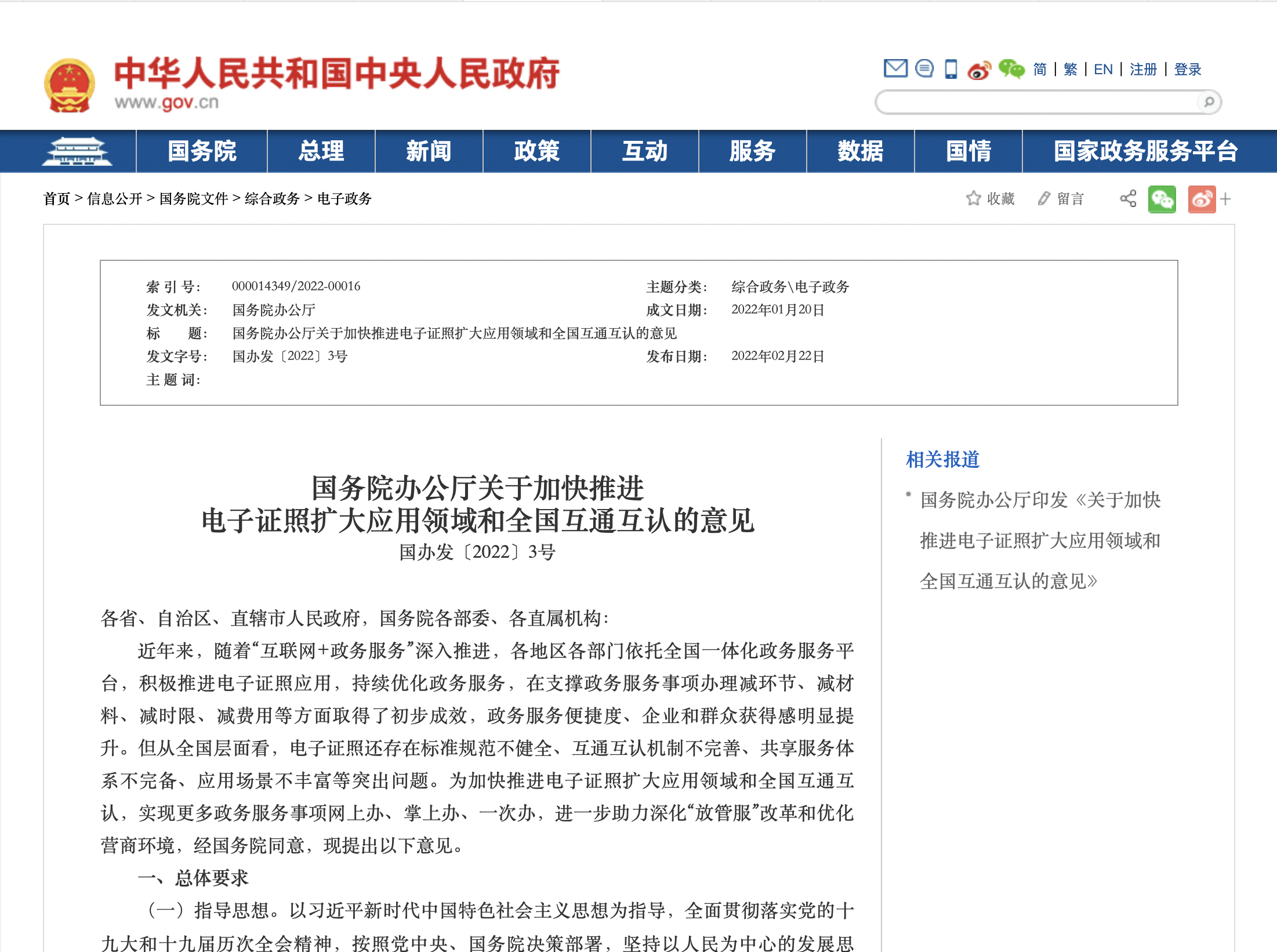The width and height of the screenshot is (1277, 952).
Task: Click the share icon near breadcrumb
Action: click(1128, 198)
